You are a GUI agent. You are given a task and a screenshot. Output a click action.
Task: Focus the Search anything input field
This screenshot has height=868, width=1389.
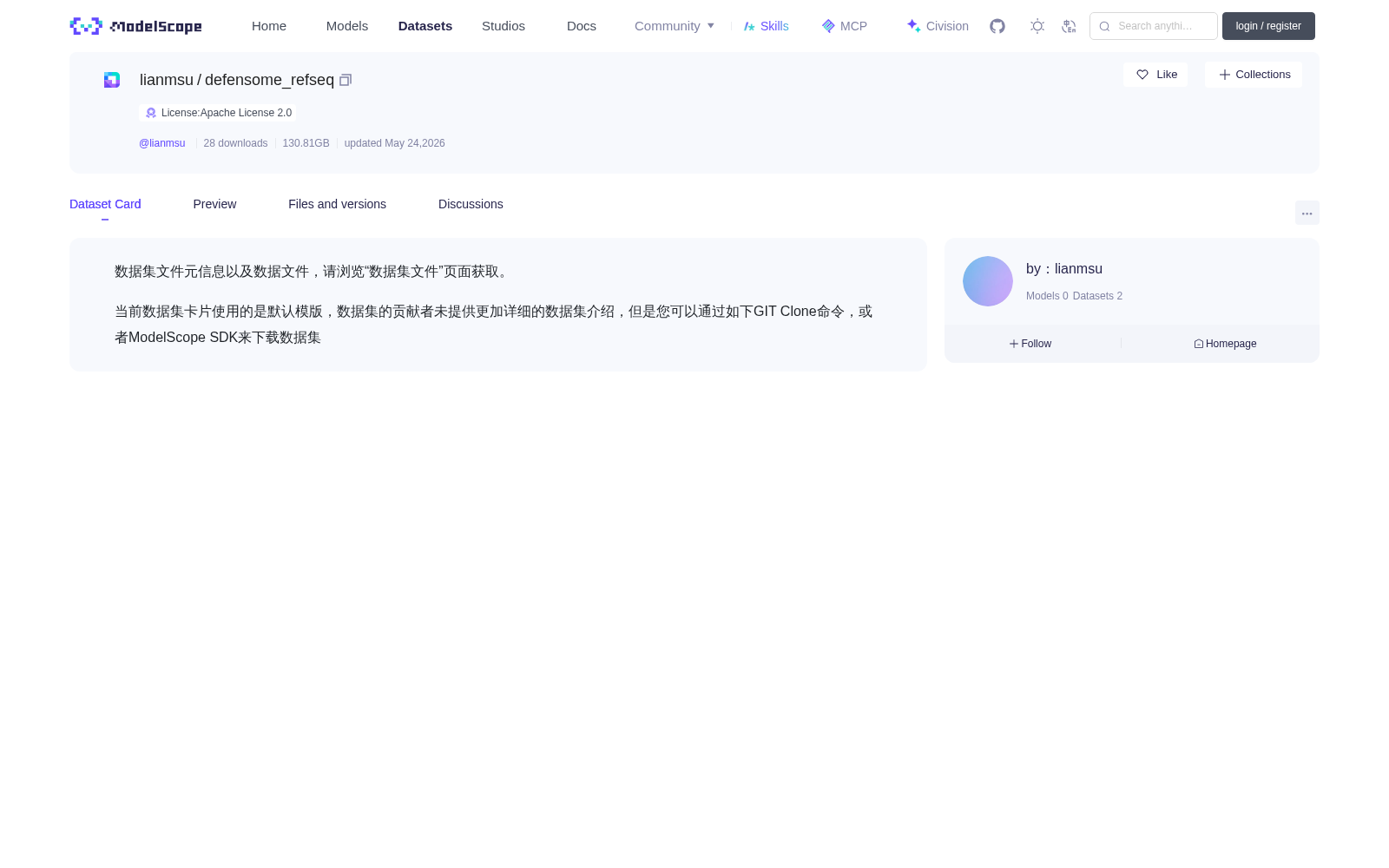pyautogui.click(x=1154, y=26)
